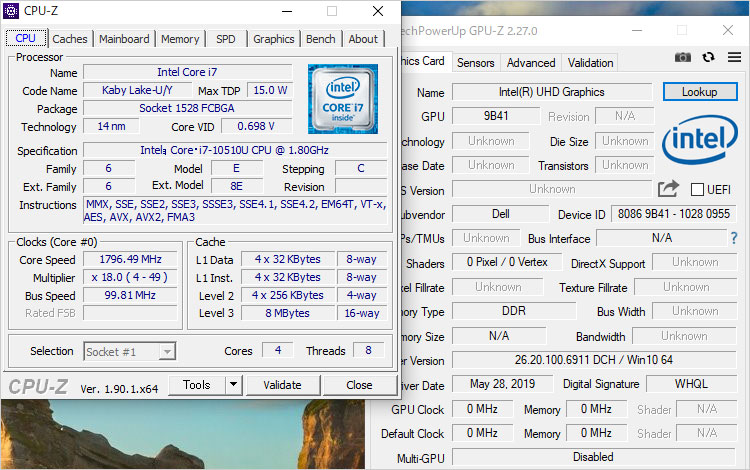
Task: Click the GPU name field 'Intel(R) UHD Graphics'
Action: tap(552, 92)
